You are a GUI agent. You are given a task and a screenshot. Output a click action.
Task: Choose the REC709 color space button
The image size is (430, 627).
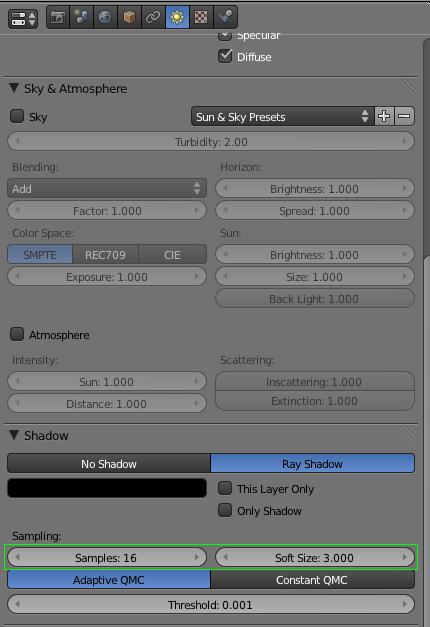point(105,255)
